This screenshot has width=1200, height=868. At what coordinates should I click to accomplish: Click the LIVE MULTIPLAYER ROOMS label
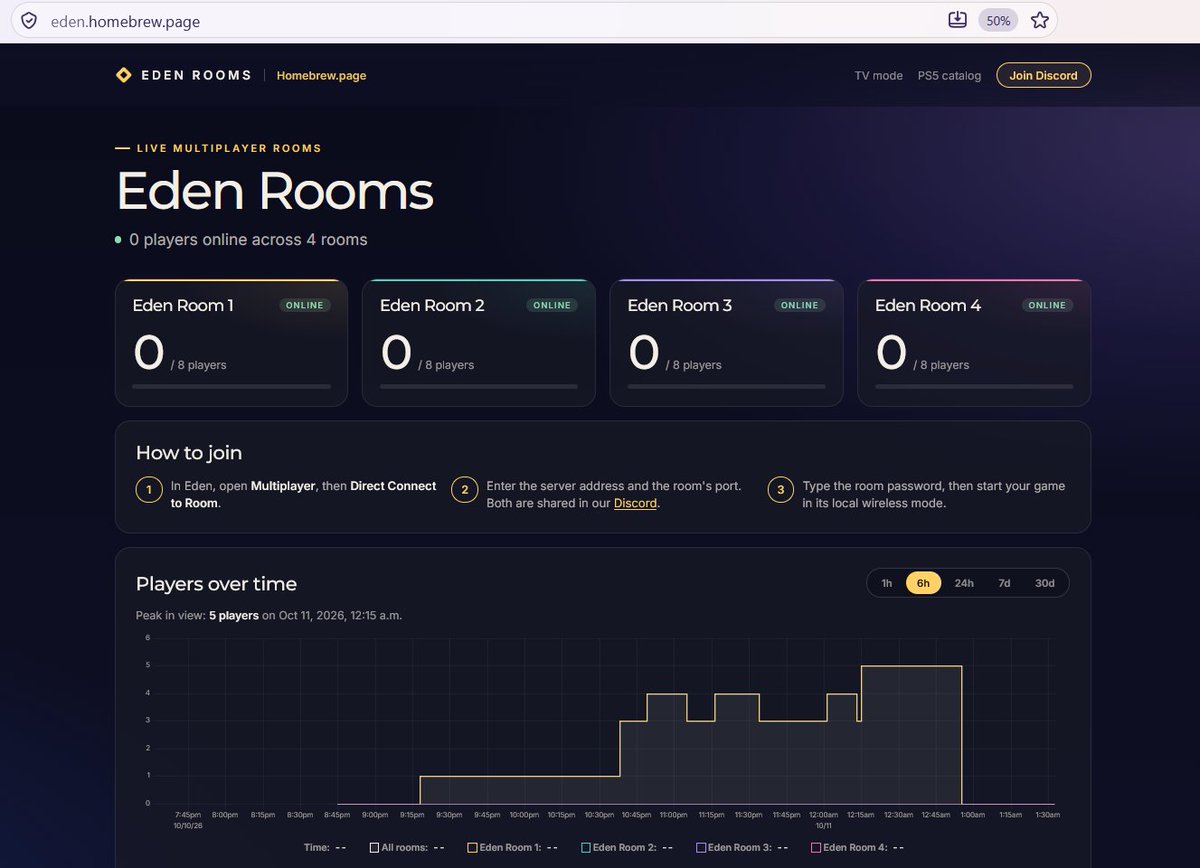[229, 148]
